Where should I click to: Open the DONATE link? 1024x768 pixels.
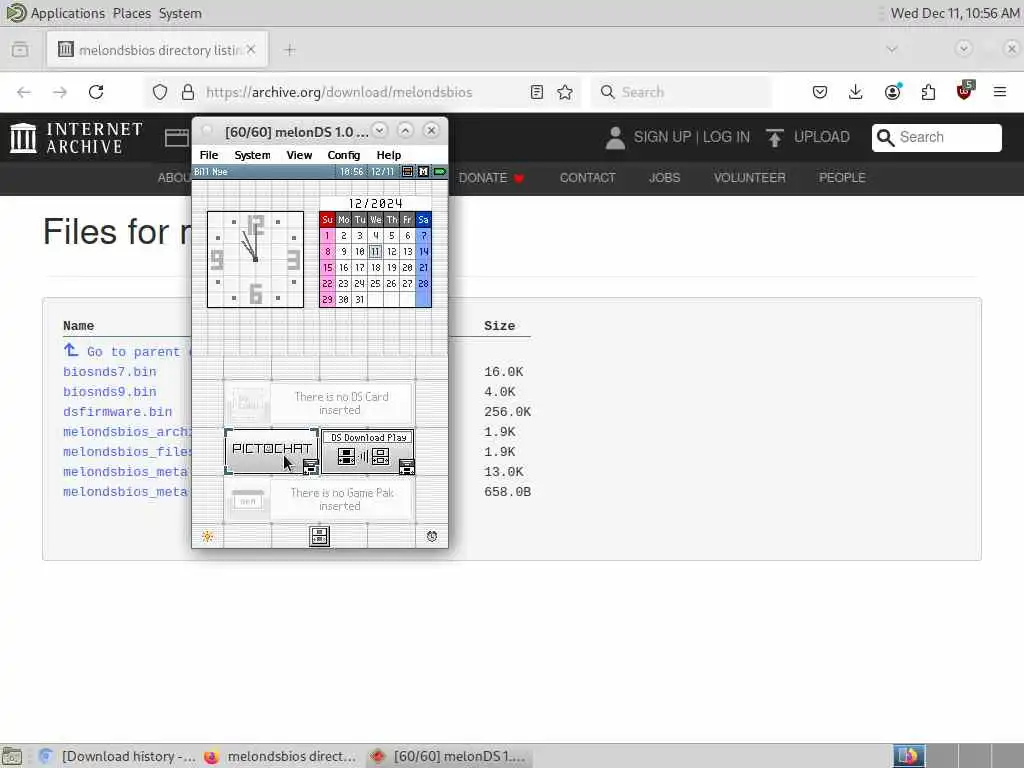click(x=491, y=178)
